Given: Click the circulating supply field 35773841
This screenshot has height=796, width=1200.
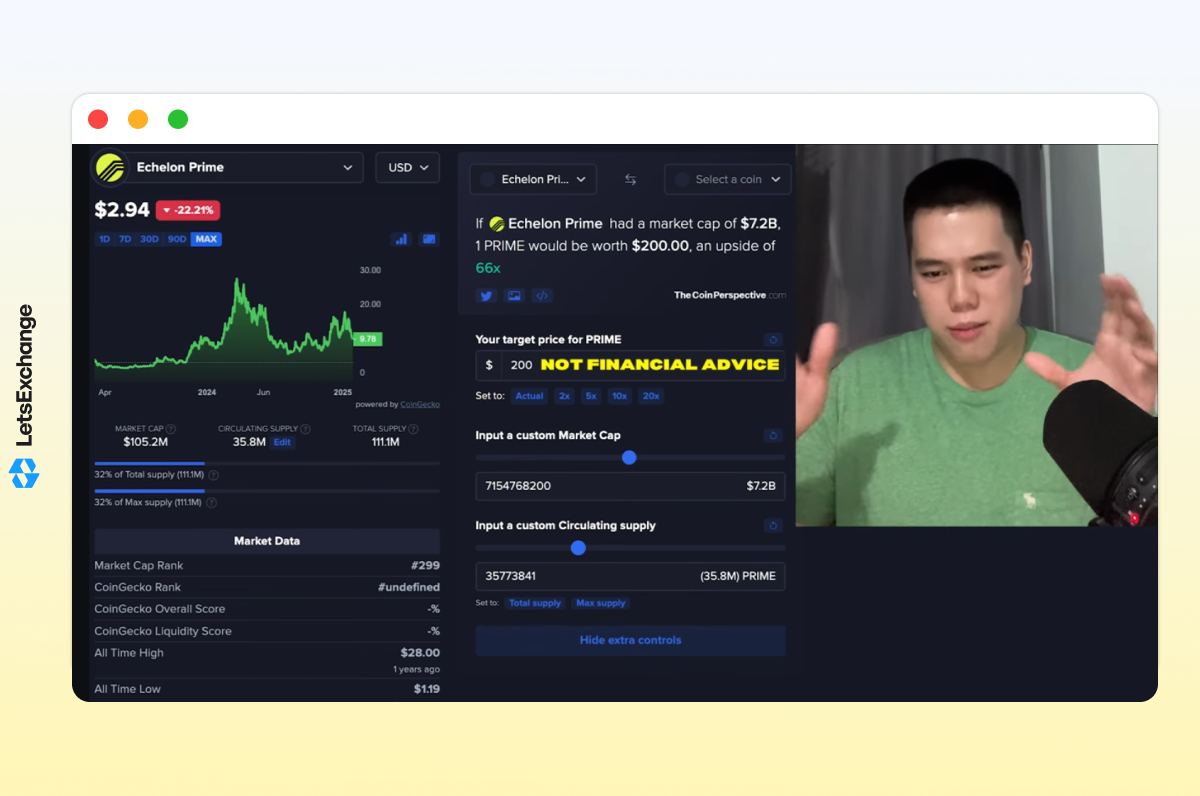Looking at the screenshot, I should click(630, 576).
